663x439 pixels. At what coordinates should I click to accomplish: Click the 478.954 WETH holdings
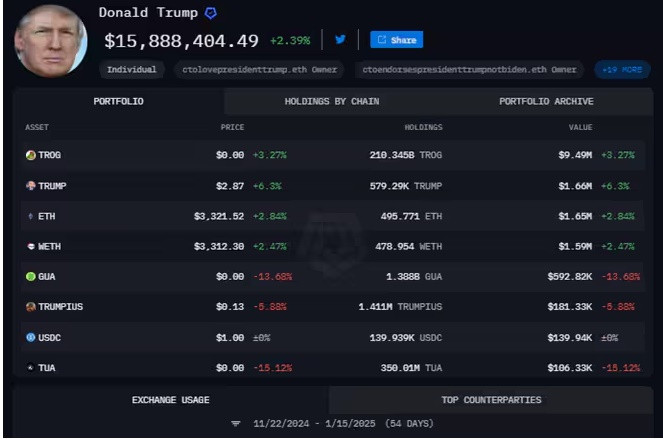coord(408,246)
